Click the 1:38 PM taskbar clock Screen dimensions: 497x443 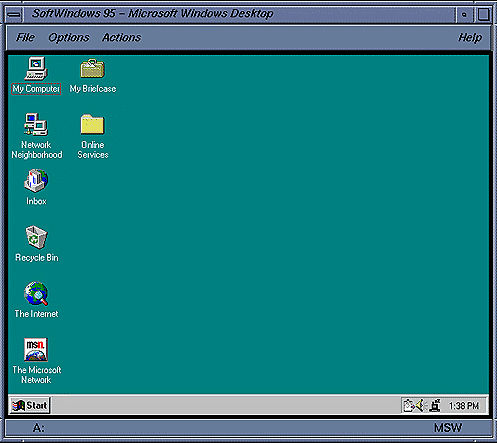[464, 406]
